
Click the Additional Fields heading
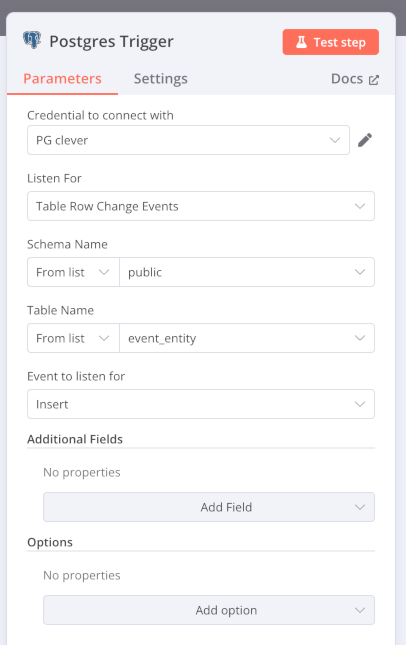point(75,439)
